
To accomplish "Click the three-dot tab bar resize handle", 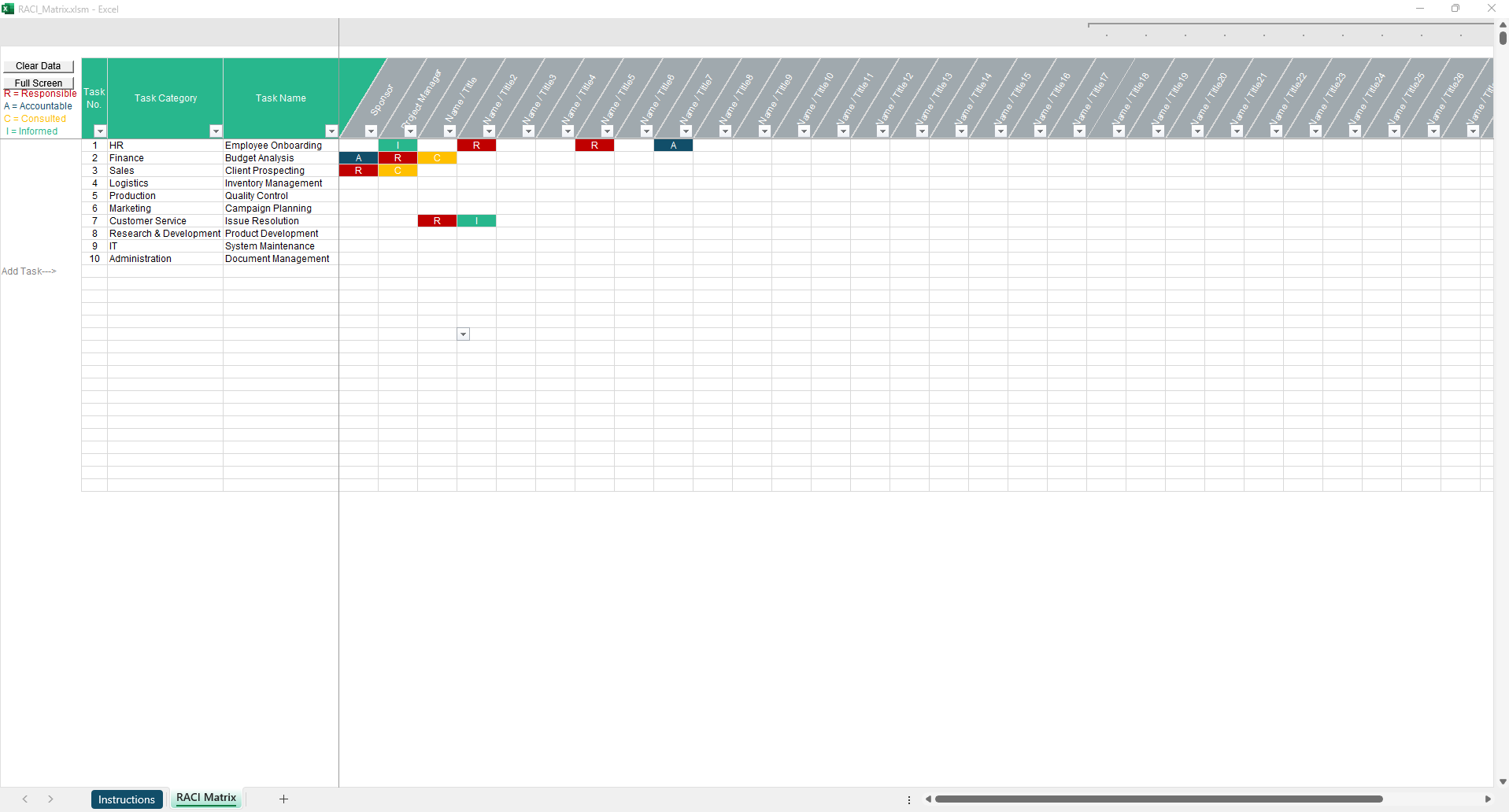I will [909, 799].
